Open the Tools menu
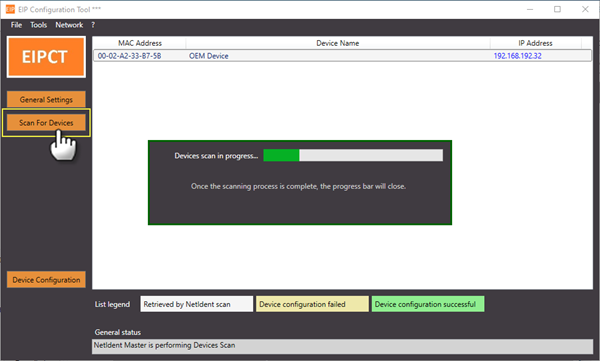The image size is (600, 361). (39, 25)
